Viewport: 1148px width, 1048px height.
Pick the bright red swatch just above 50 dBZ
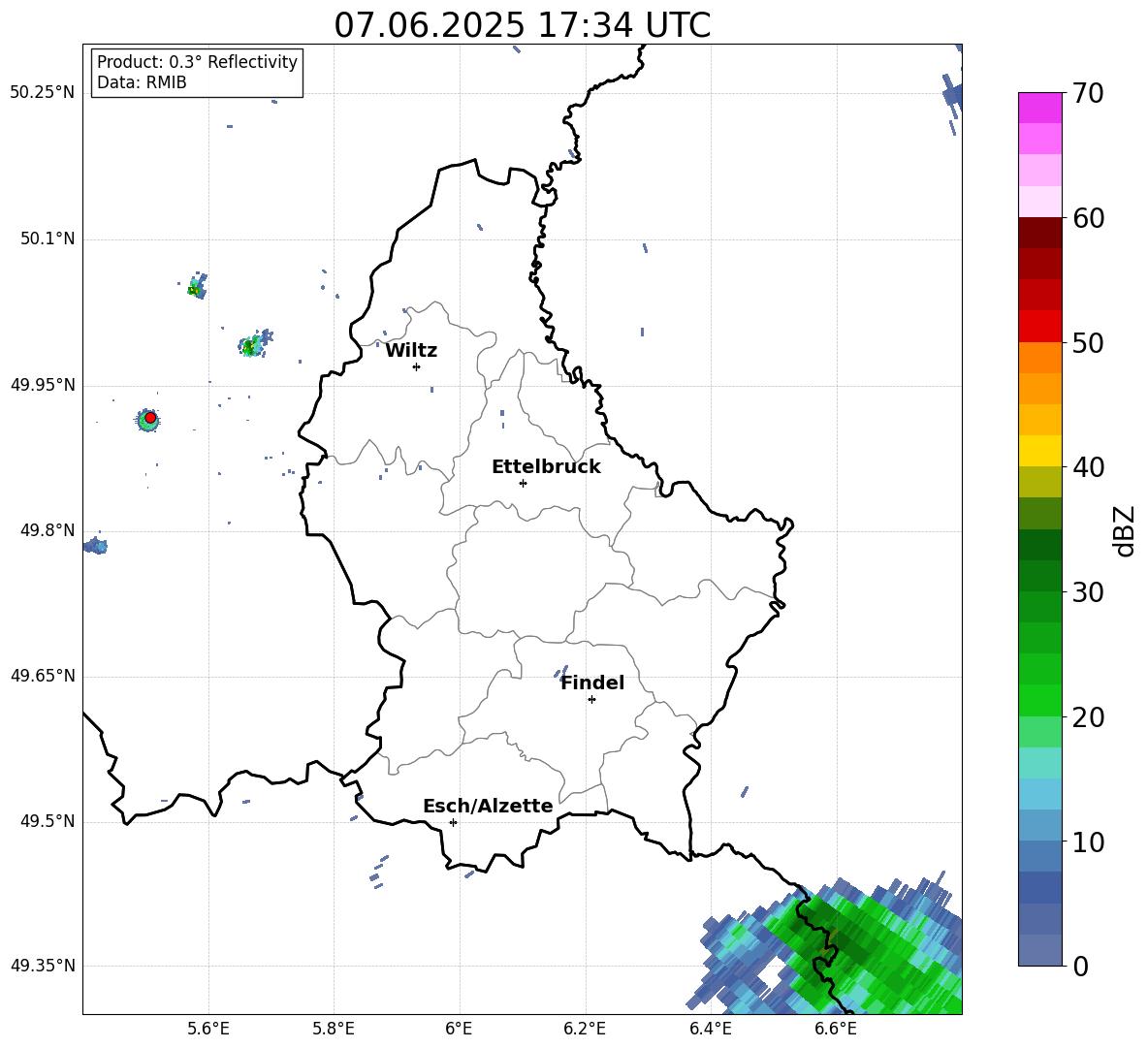1039,327
